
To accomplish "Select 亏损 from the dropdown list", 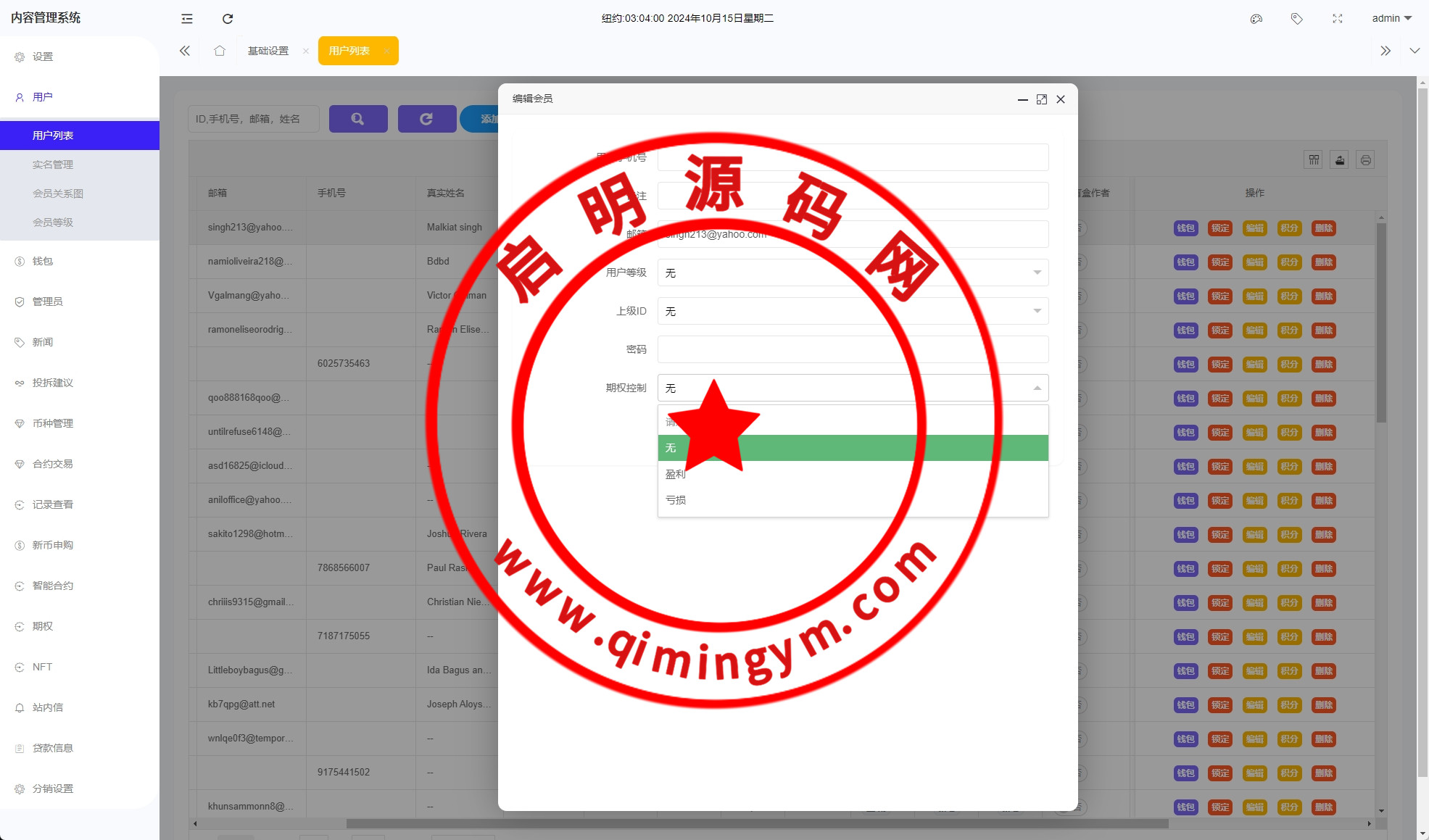I will [676, 500].
